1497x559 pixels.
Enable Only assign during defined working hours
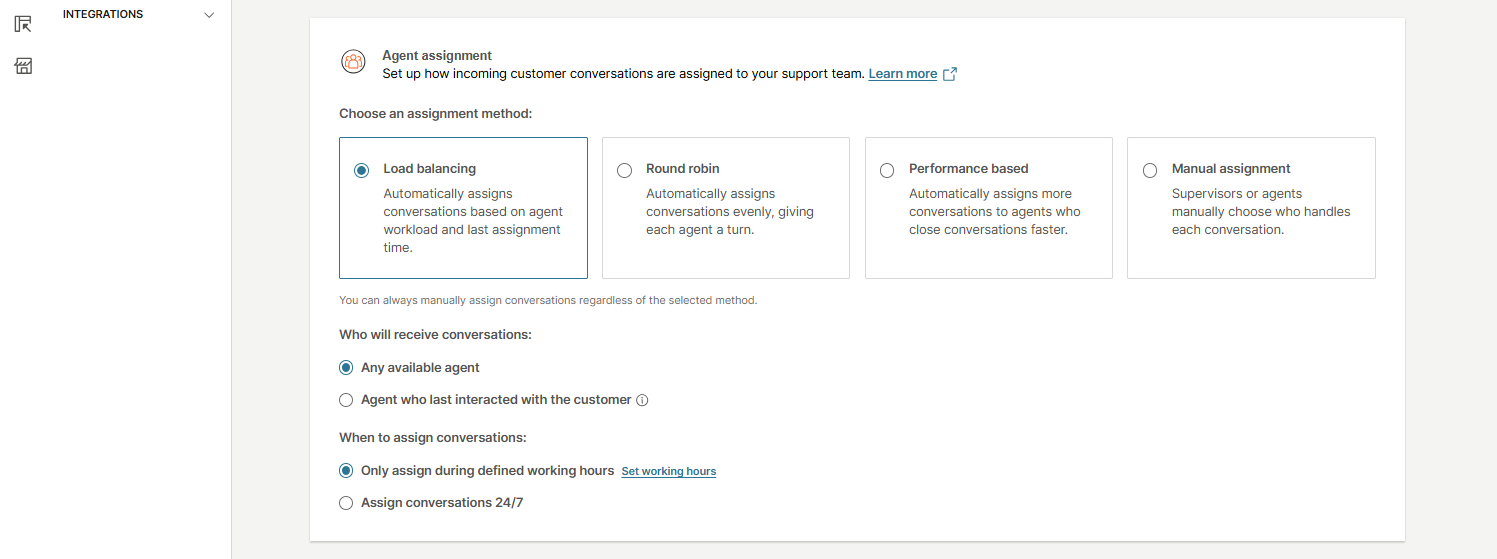[x=346, y=471]
